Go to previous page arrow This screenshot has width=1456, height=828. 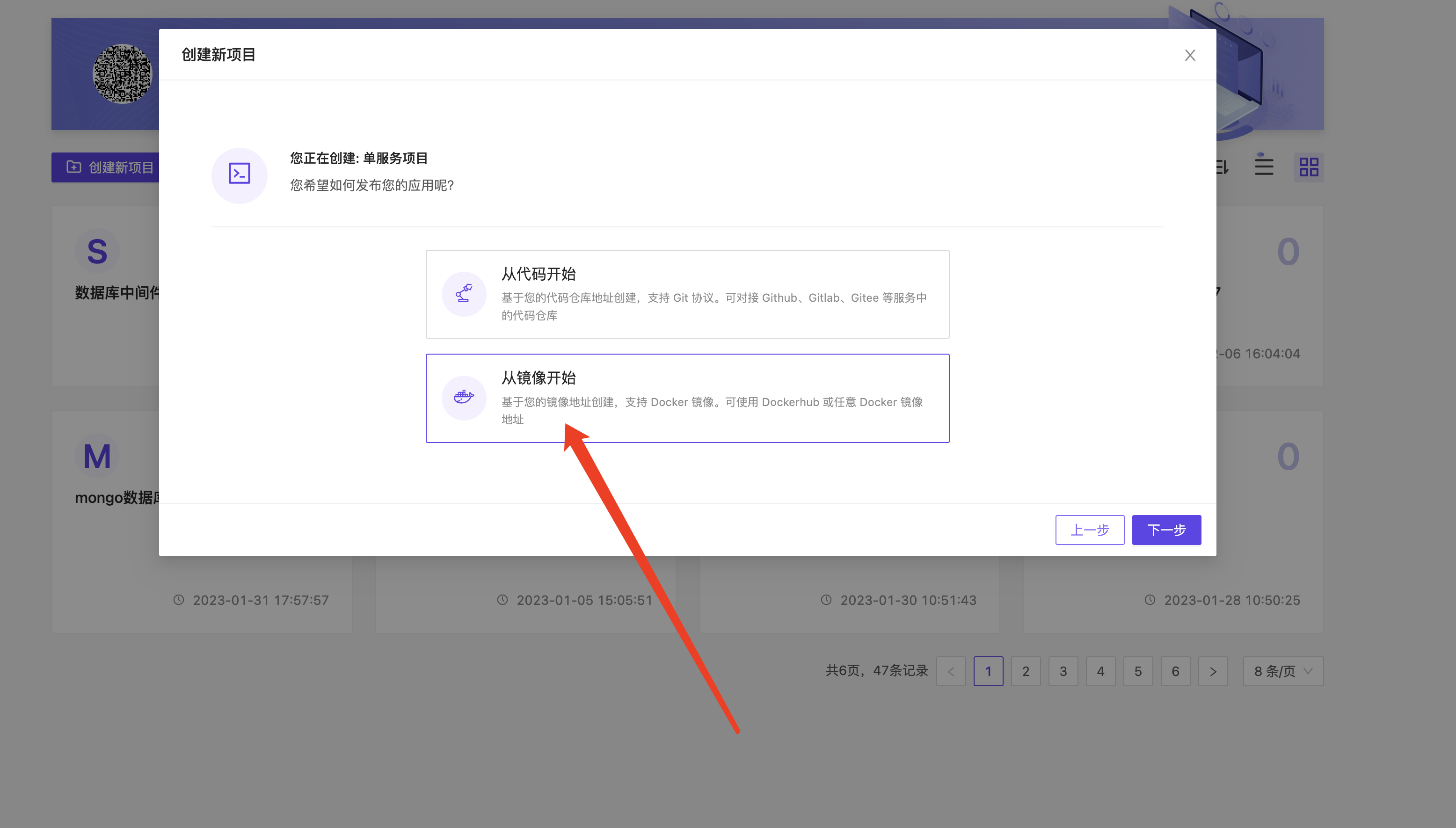click(x=951, y=672)
